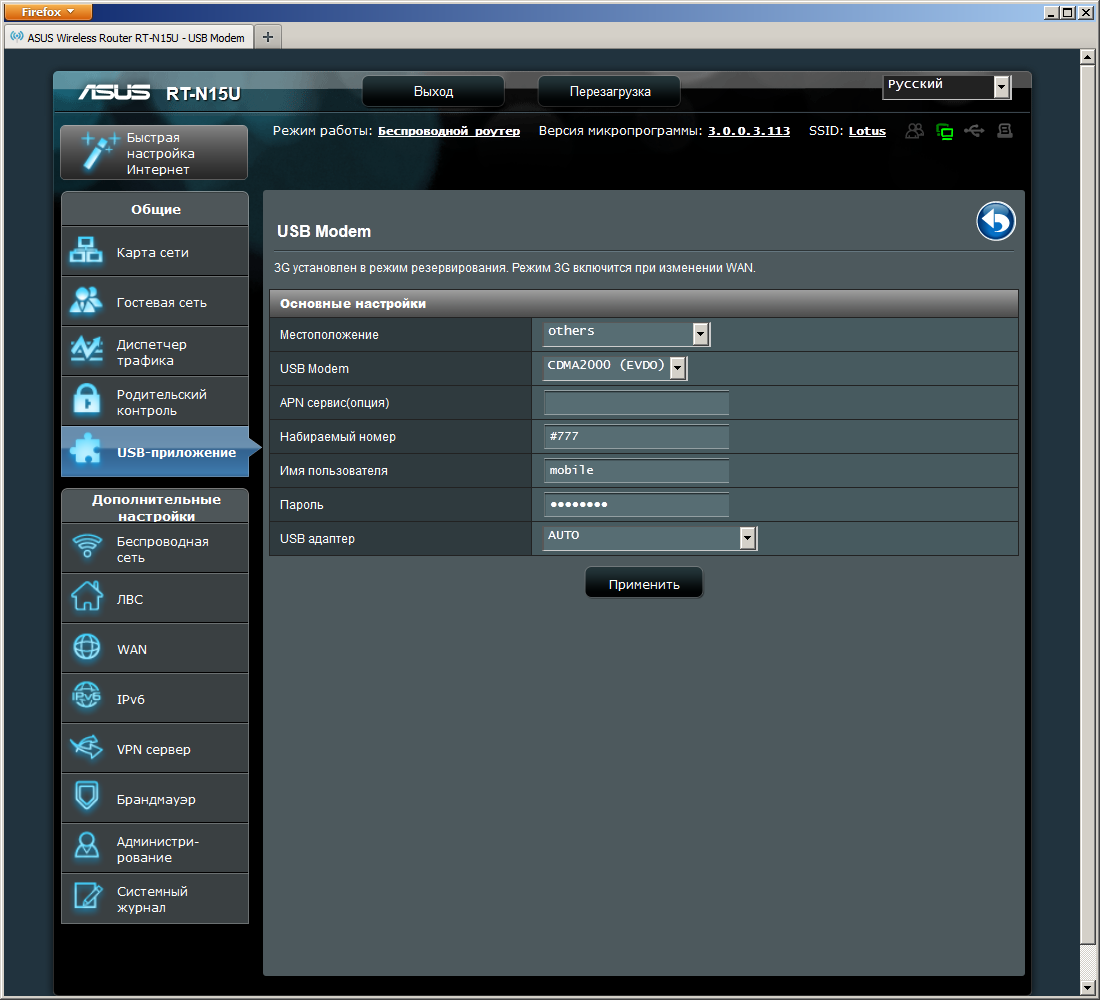The image size is (1100, 1000).
Task: Click the APN сервис input field
Action: point(636,403)
